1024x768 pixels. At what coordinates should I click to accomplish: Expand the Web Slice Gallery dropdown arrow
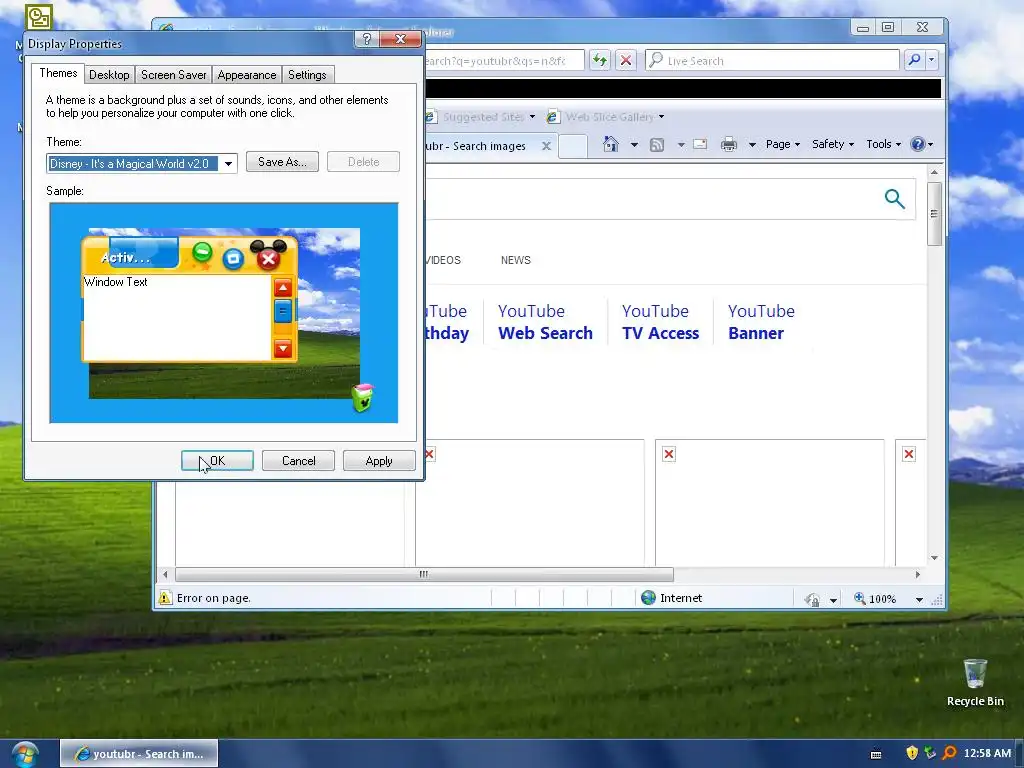point(662,117)
